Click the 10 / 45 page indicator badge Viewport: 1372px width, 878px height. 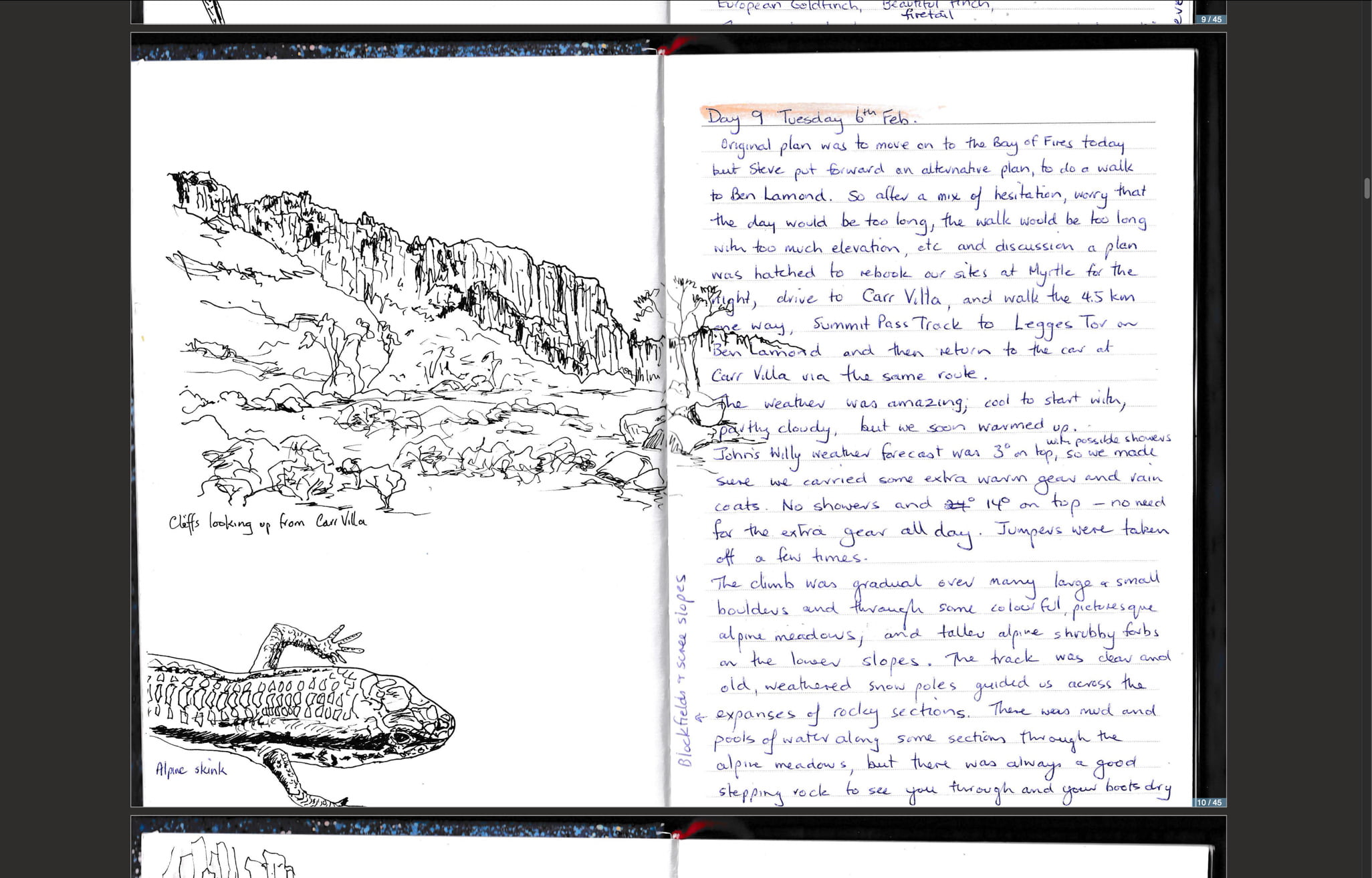point(1209,802)
